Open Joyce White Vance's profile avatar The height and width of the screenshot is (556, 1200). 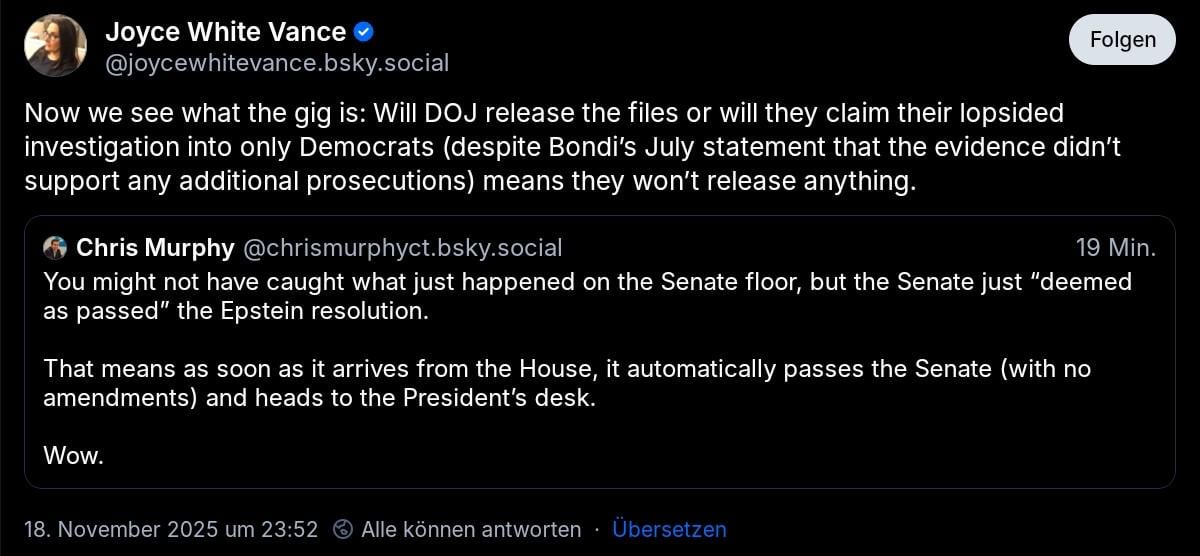click(55, 45)
